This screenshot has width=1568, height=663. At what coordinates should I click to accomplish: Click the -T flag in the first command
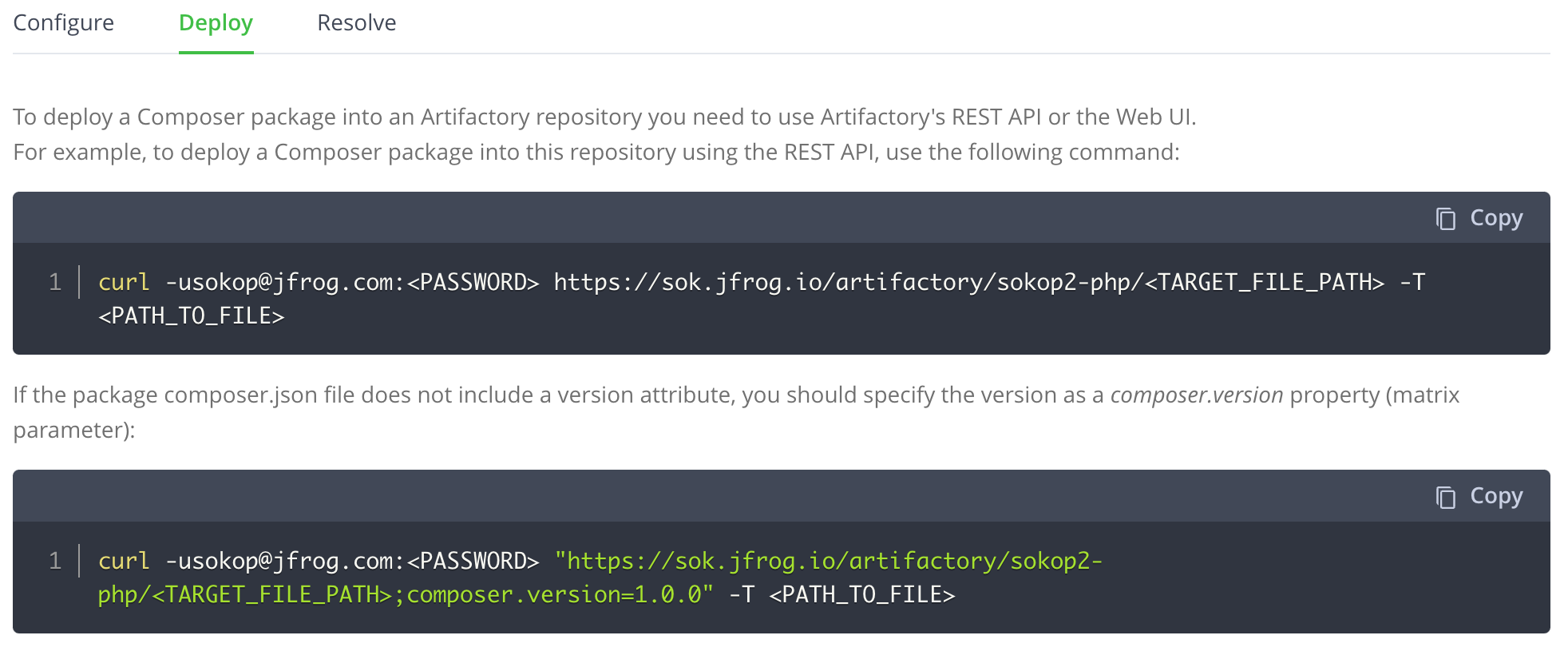click(x=1412, y=282)
